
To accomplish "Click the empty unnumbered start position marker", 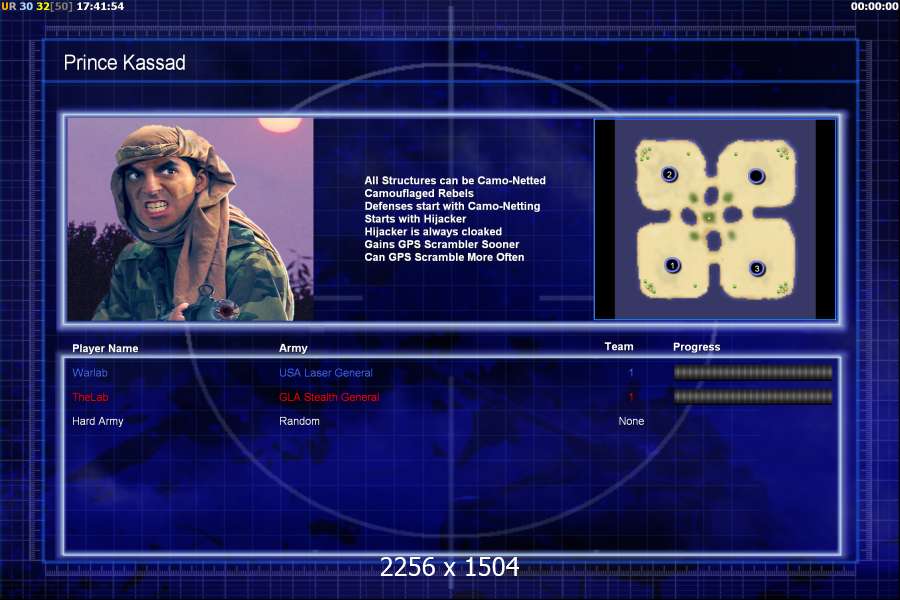I will click(x=757, y=176).
